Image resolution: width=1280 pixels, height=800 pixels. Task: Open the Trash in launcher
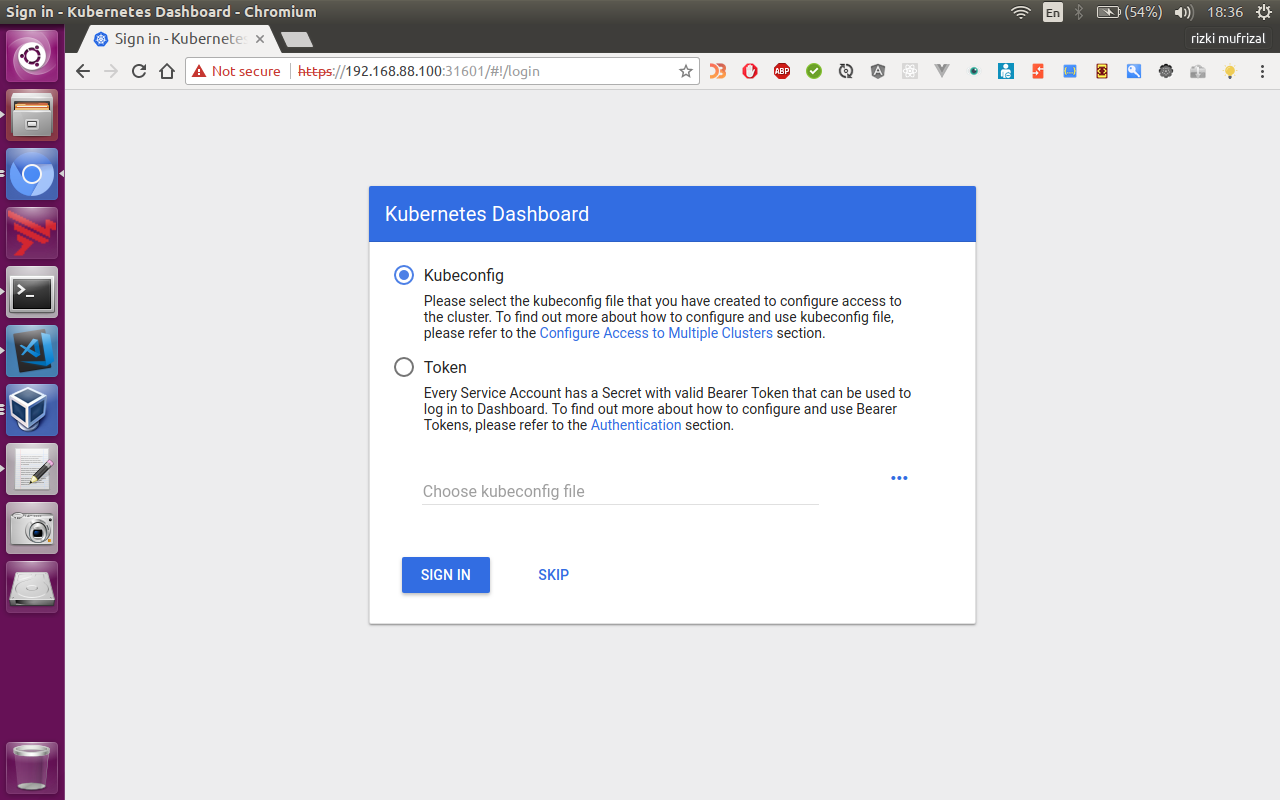coord(32,767)
